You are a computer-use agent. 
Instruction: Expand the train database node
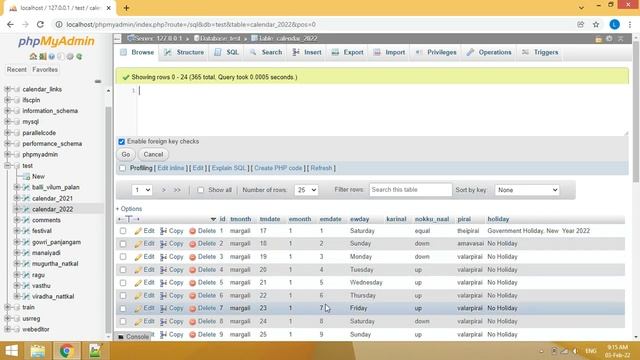pos(7,307)
